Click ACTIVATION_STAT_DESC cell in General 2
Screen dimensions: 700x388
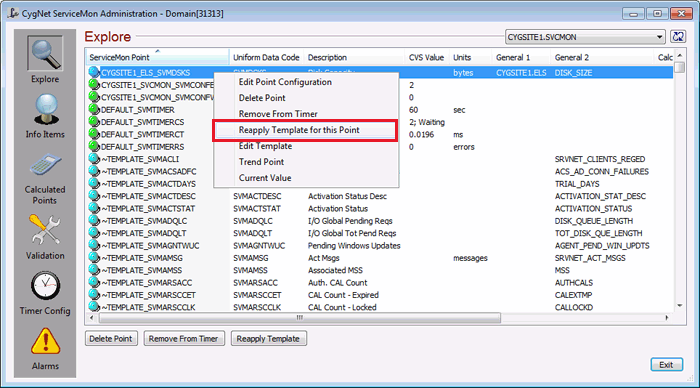[600, 196]
